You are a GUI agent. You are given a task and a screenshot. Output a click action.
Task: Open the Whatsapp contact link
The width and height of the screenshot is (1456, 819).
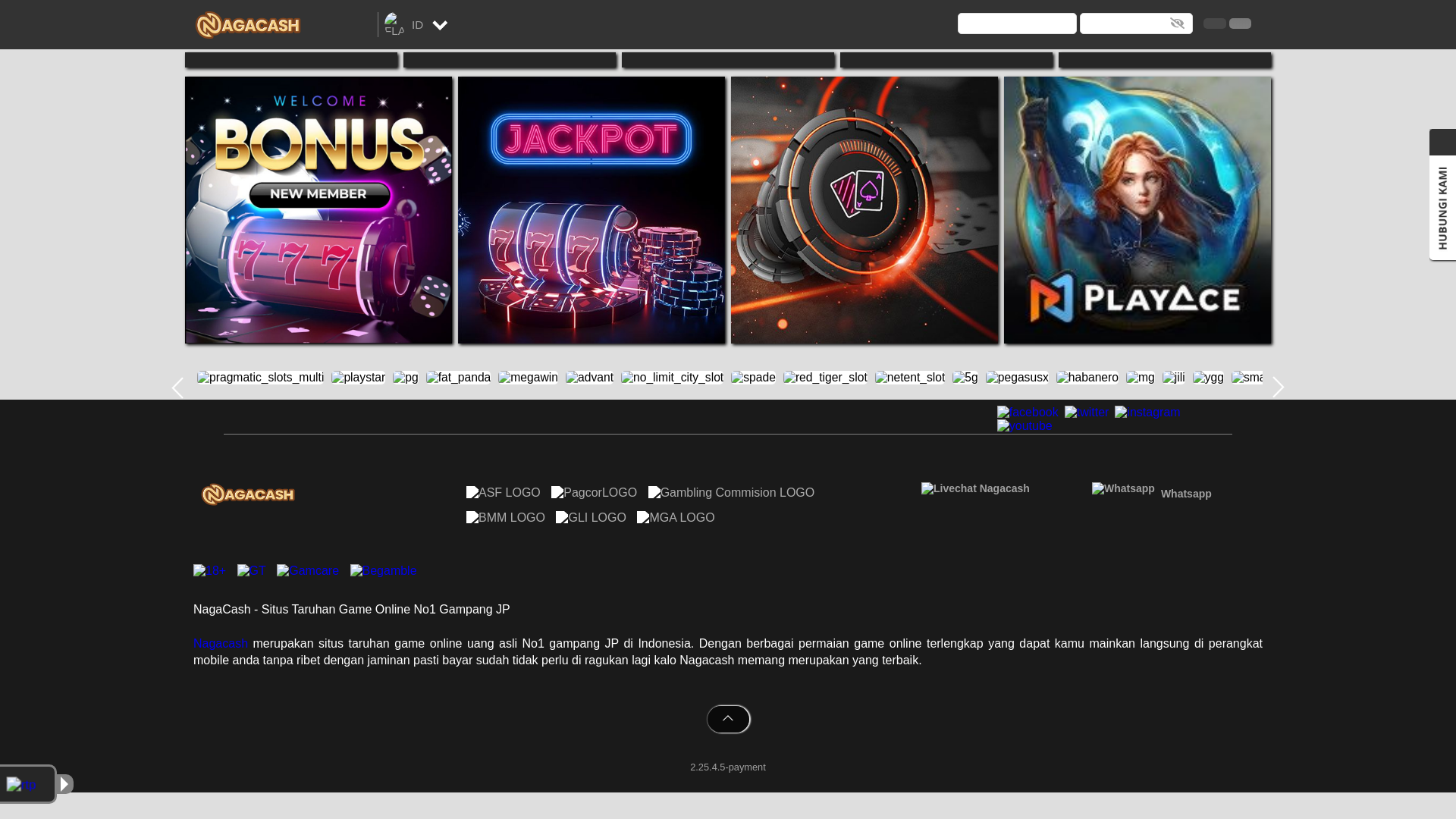tap(1152, 491)
